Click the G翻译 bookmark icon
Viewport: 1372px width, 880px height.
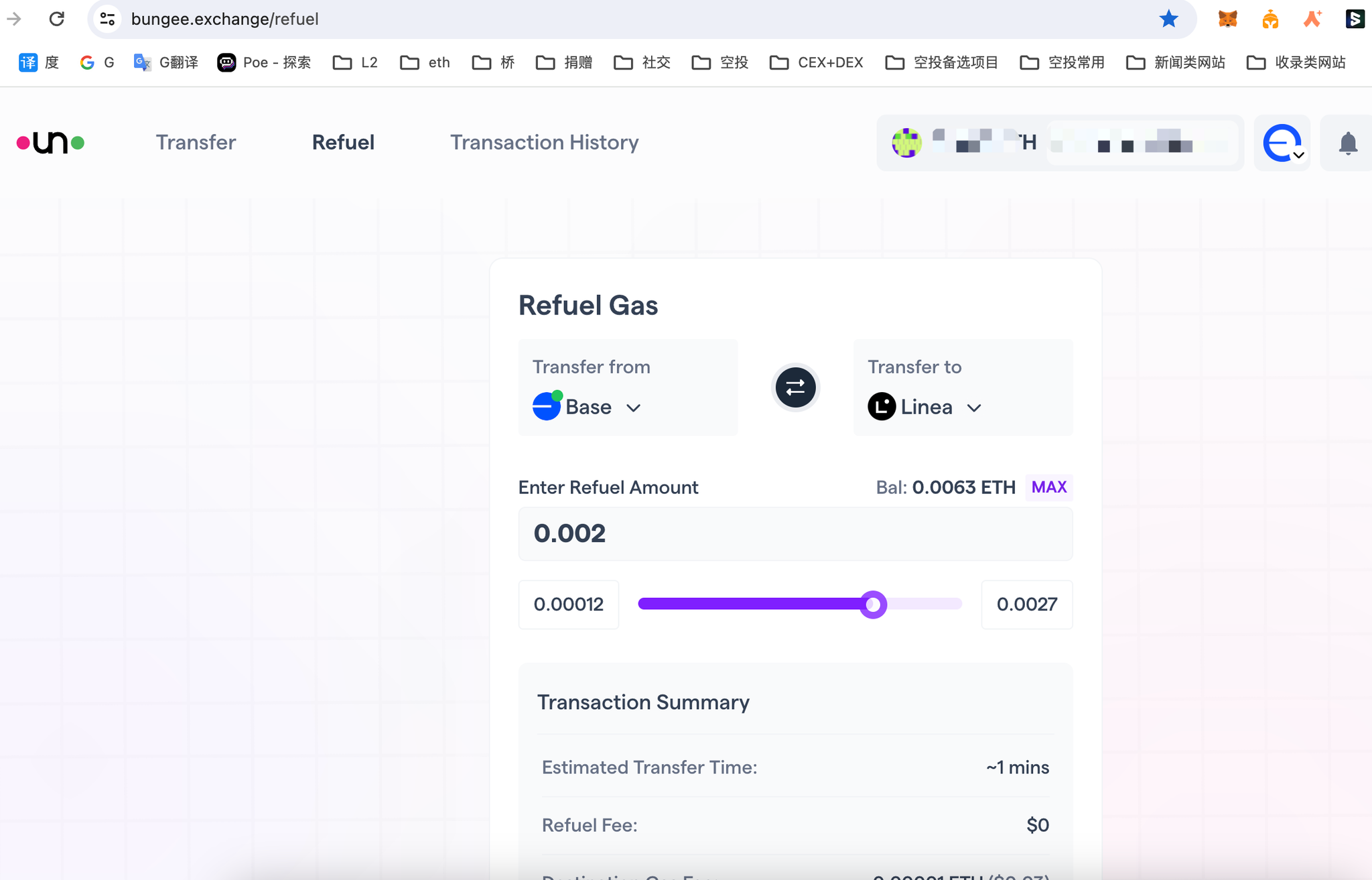142,62
